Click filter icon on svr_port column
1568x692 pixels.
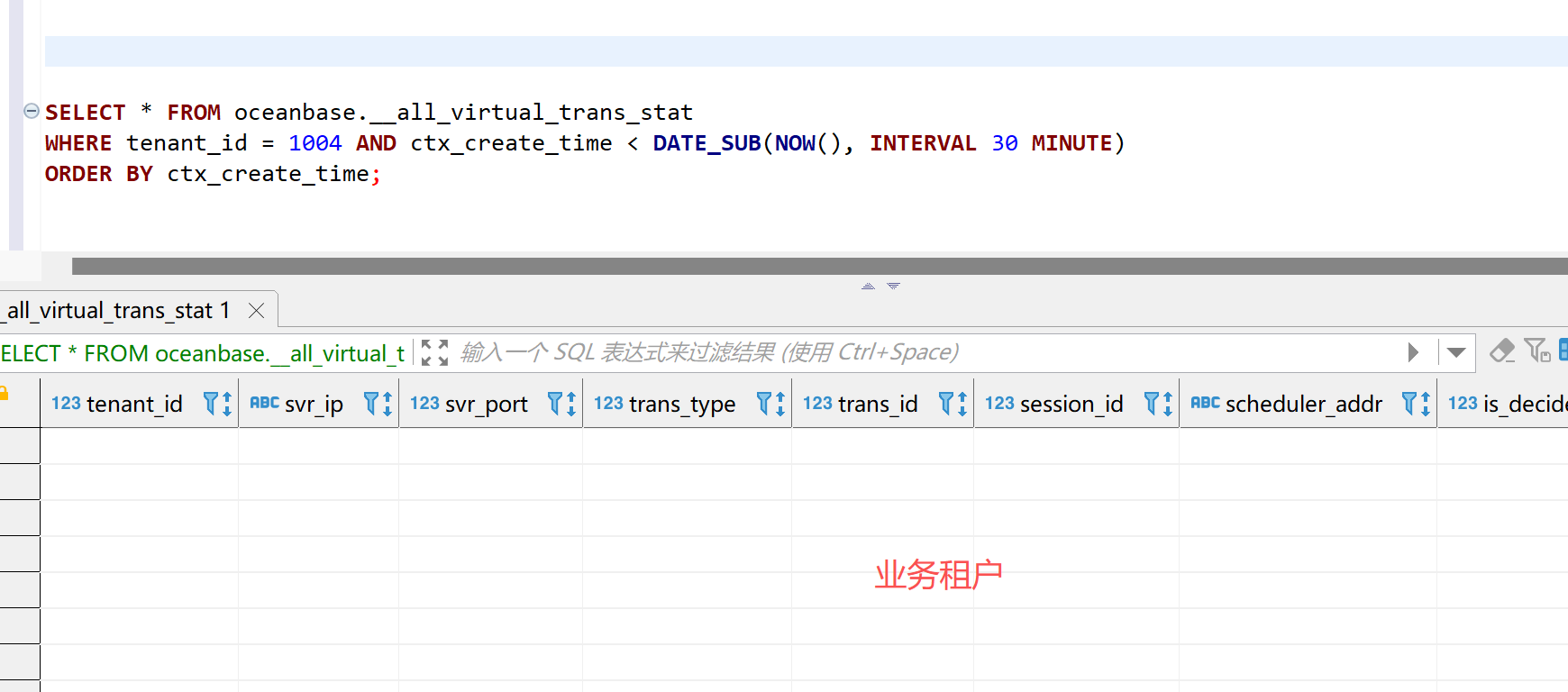point(561,404)
